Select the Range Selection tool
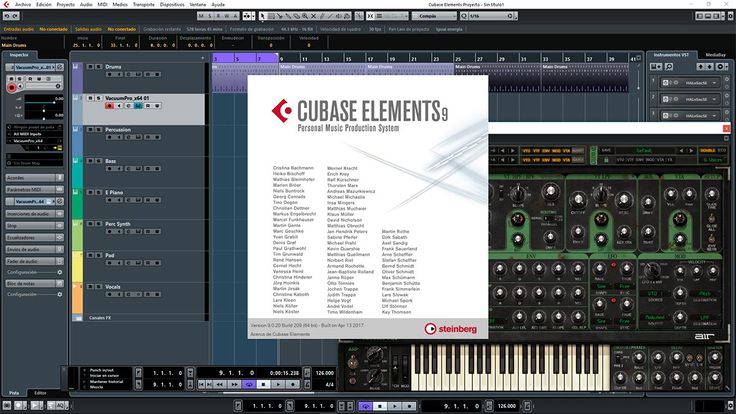 271,16
